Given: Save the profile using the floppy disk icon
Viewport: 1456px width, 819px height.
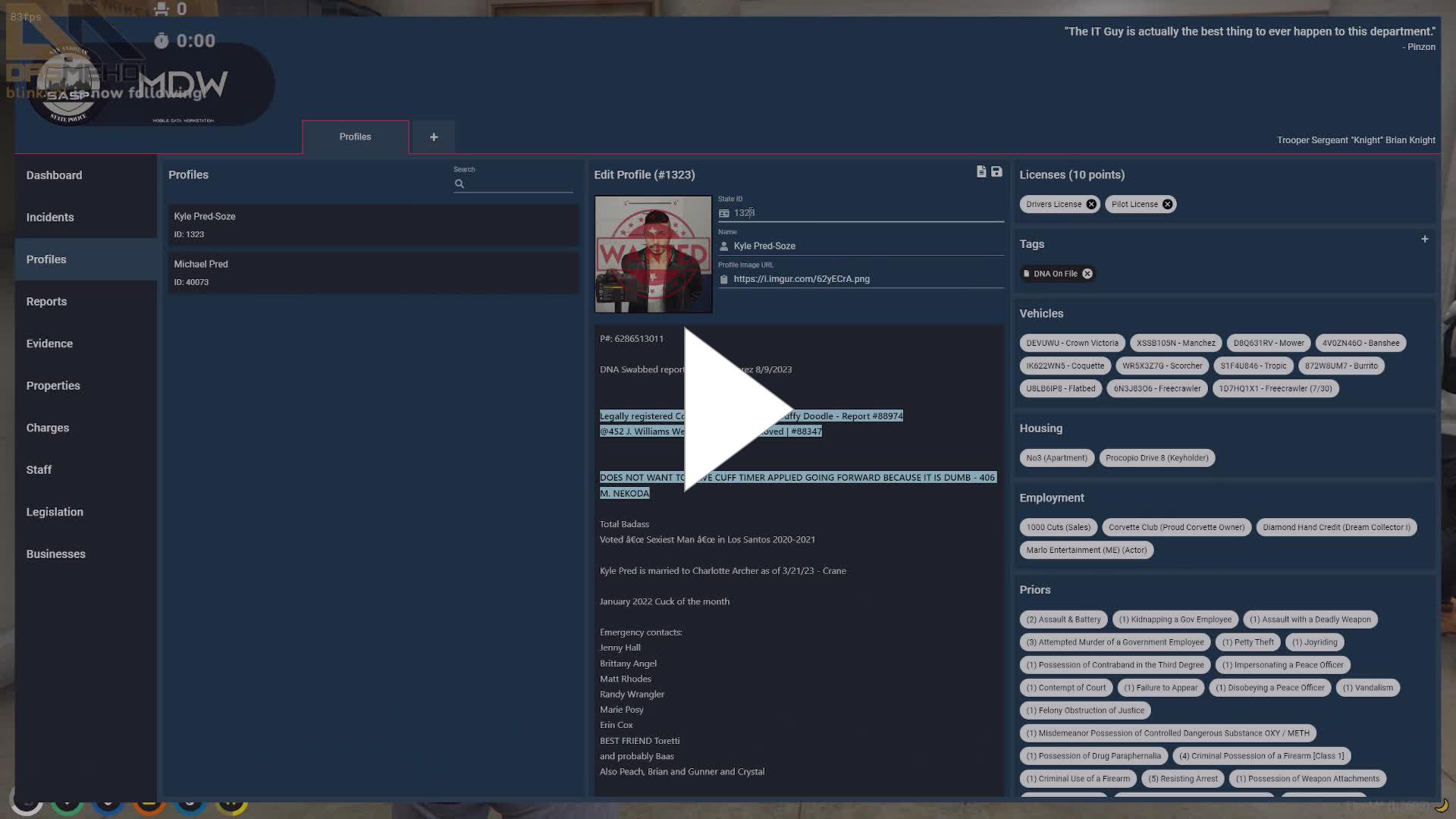Looking at the screenshot, I should click(995, 172).
